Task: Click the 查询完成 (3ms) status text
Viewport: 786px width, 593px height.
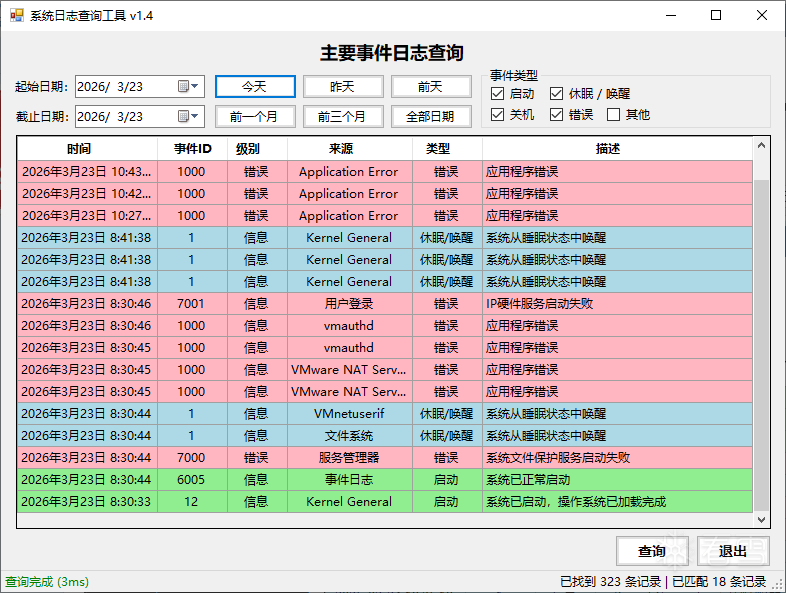Action: pos(47,582)
